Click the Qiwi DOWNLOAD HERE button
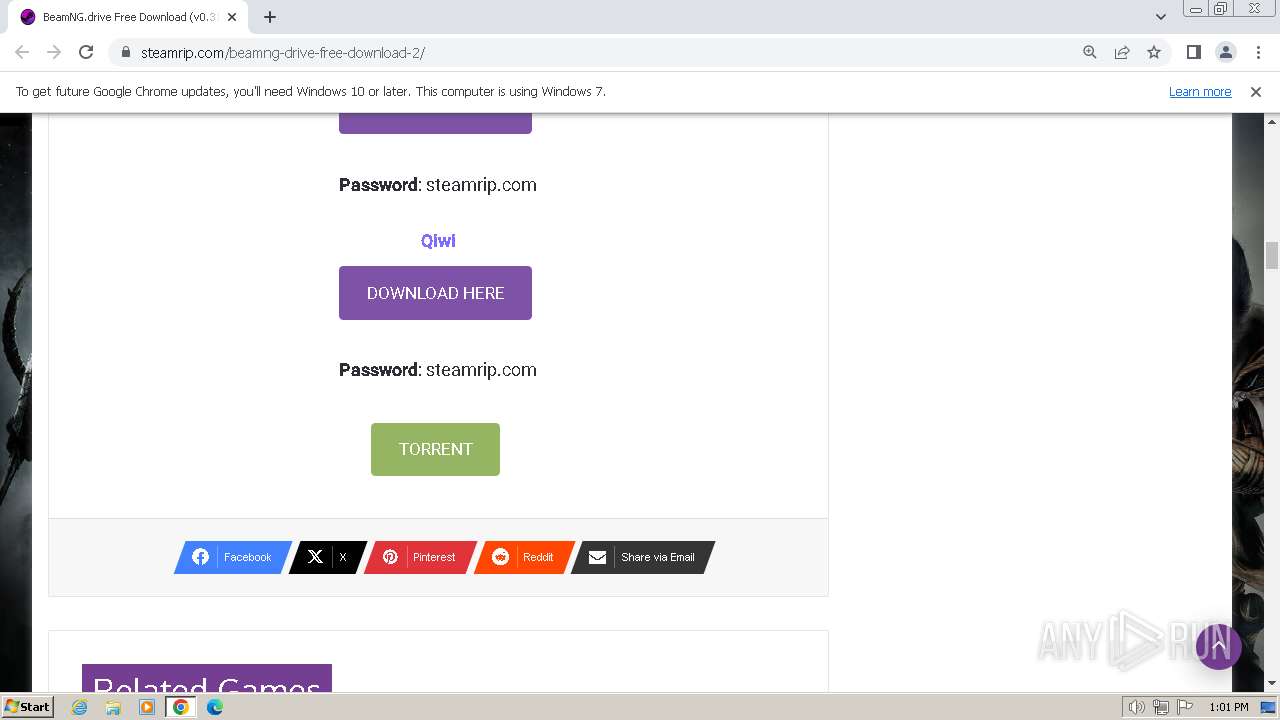The height and width of the screenshot is (720, 1280). [x=435, y=293]
